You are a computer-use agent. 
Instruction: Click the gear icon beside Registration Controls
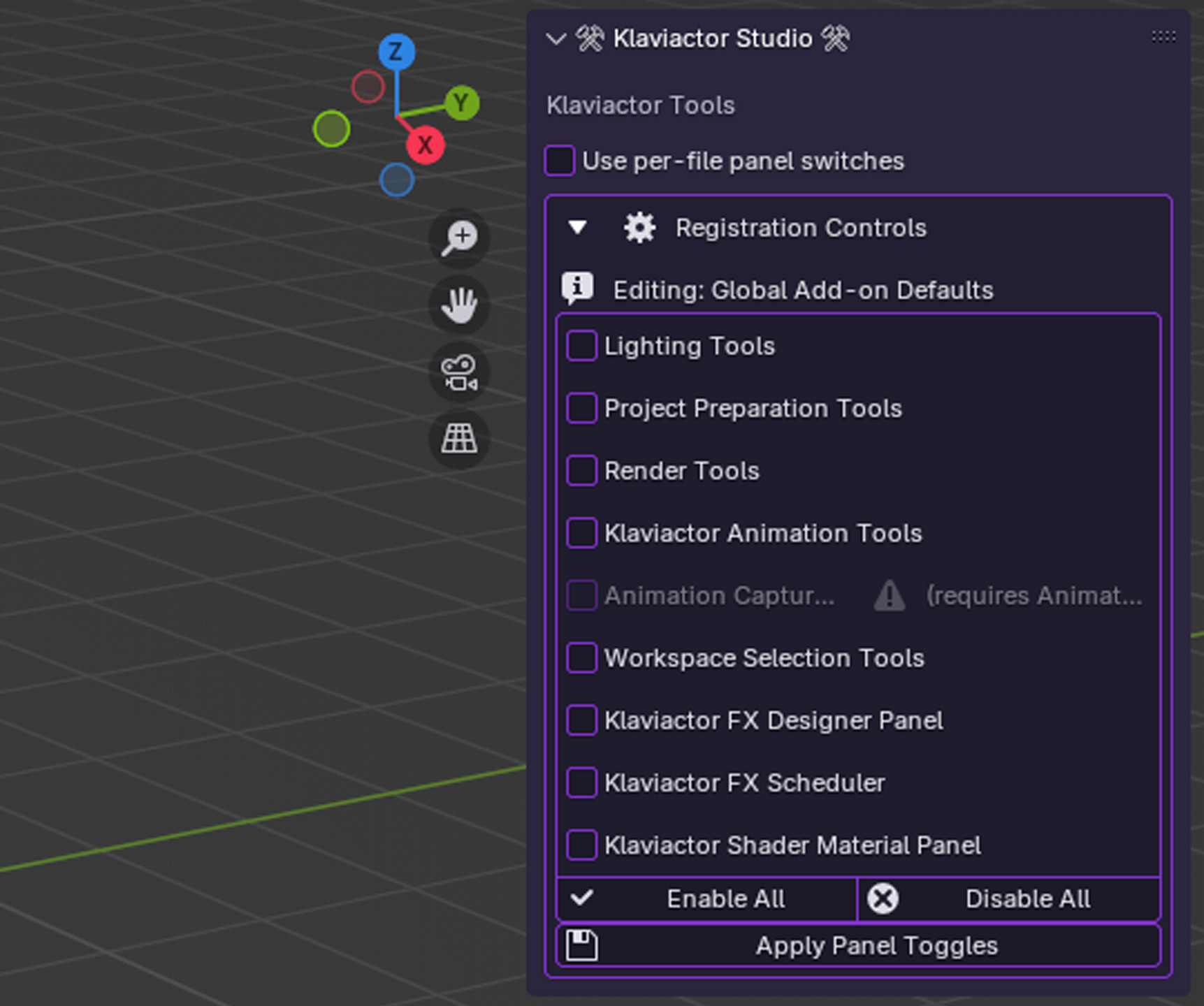pos(639,227)
